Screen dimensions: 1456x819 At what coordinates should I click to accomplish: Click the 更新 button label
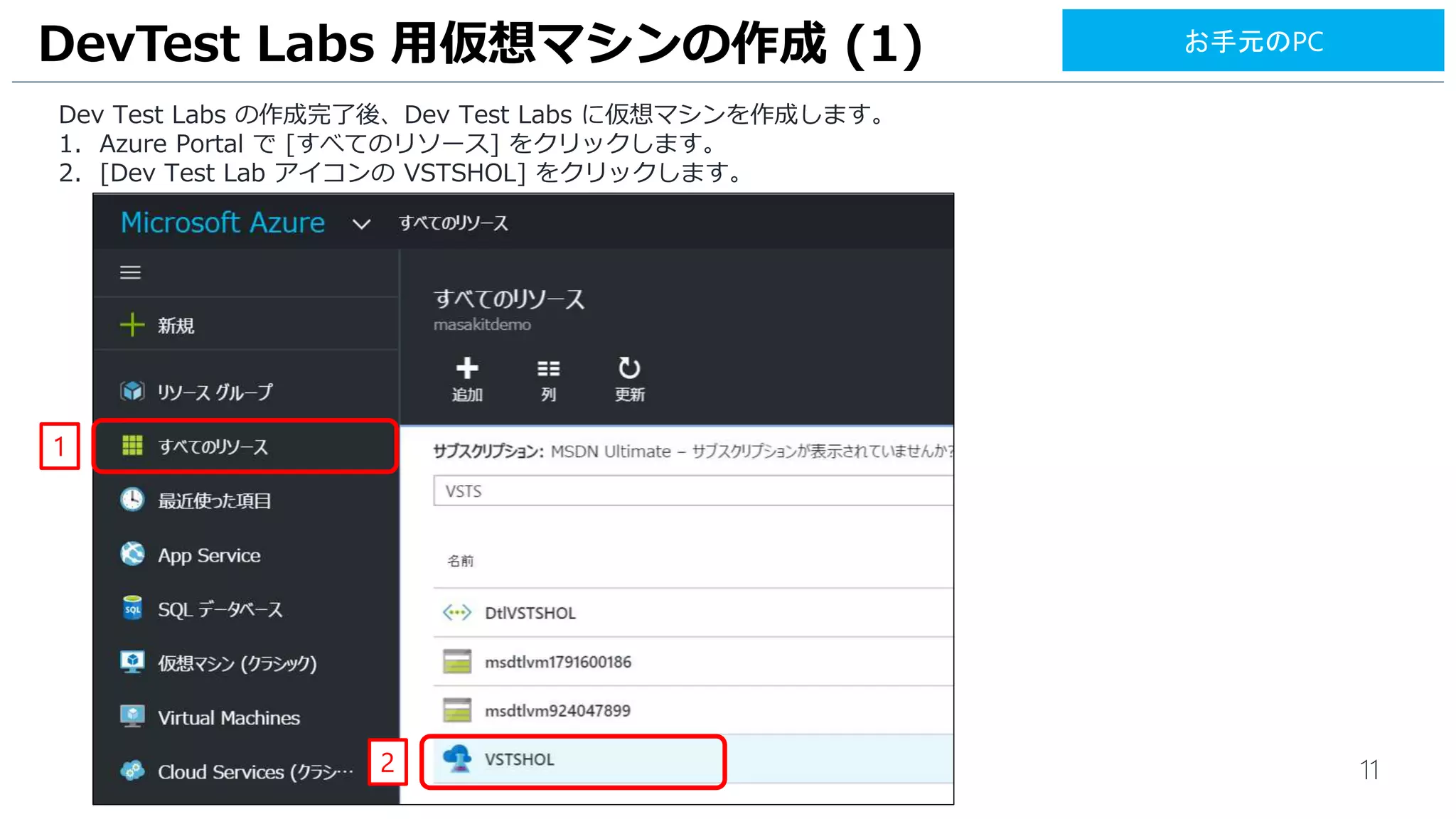point(630,395)
